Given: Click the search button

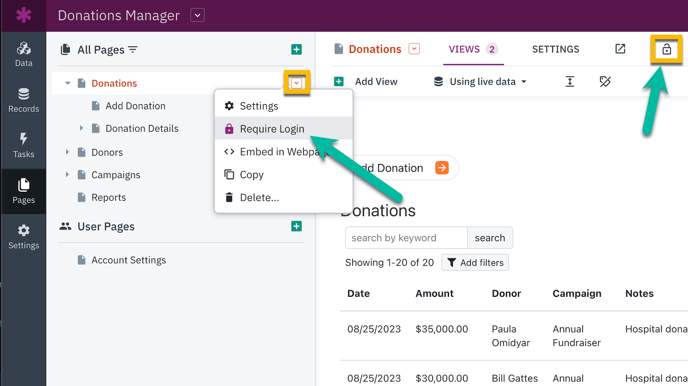Looking at the screenshot, I should pyautogui.click(x=490, y=238).
